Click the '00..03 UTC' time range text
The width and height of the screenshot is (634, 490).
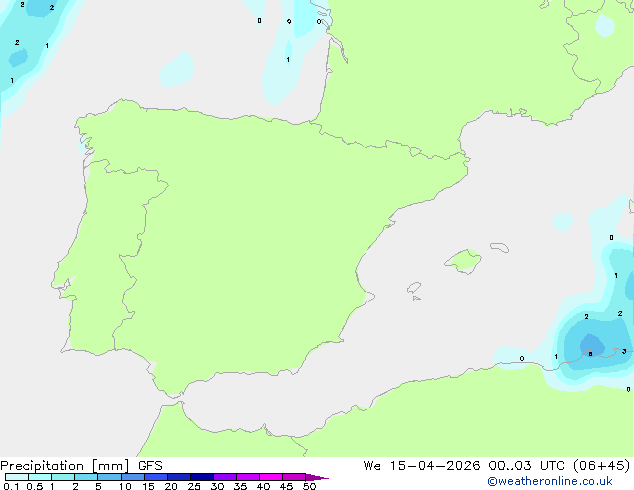[526, 466]
